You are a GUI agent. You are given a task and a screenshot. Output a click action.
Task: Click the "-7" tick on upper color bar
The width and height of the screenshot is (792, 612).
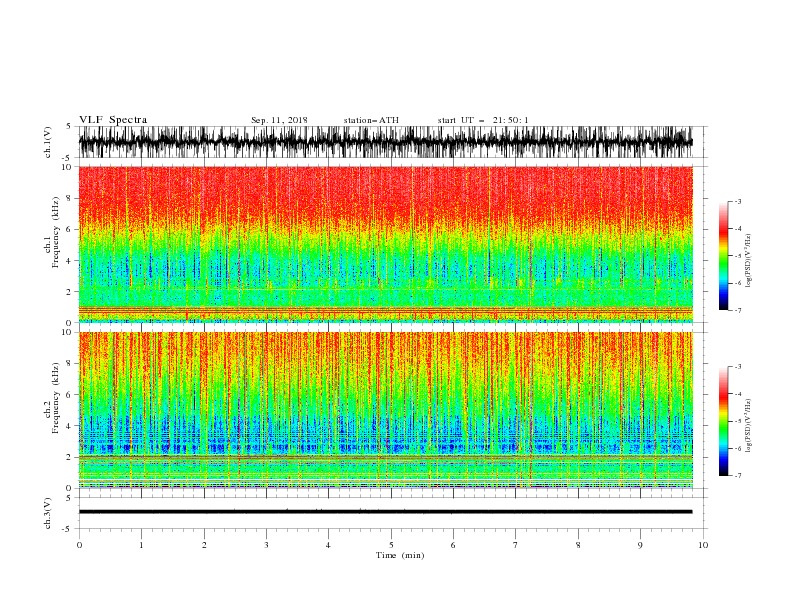(x=738, y=310)
